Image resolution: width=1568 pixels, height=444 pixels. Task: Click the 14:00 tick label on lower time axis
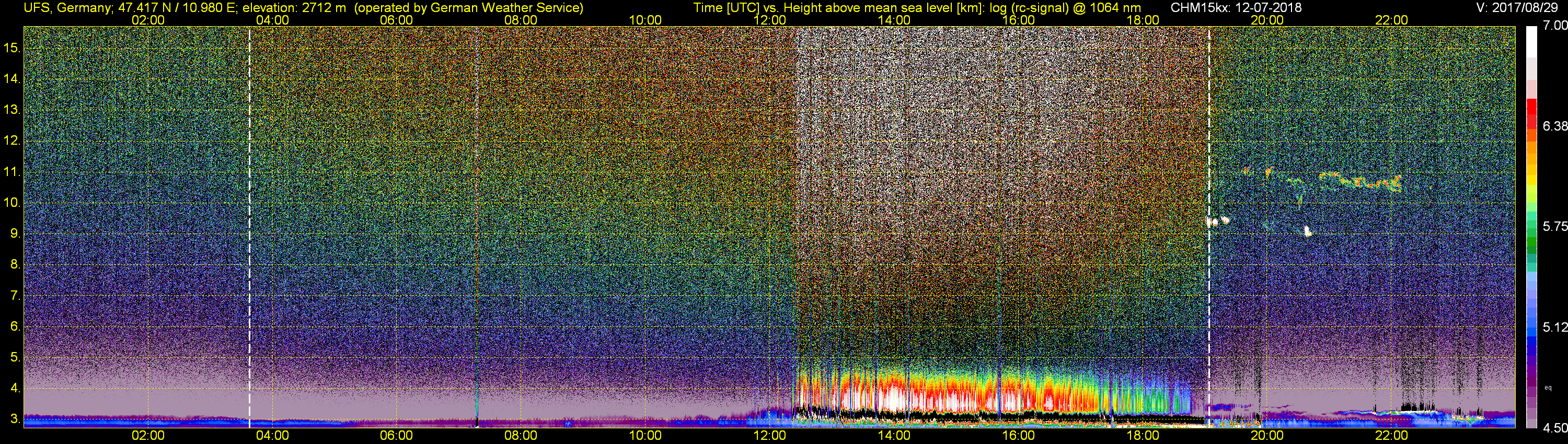pos(894,436)
